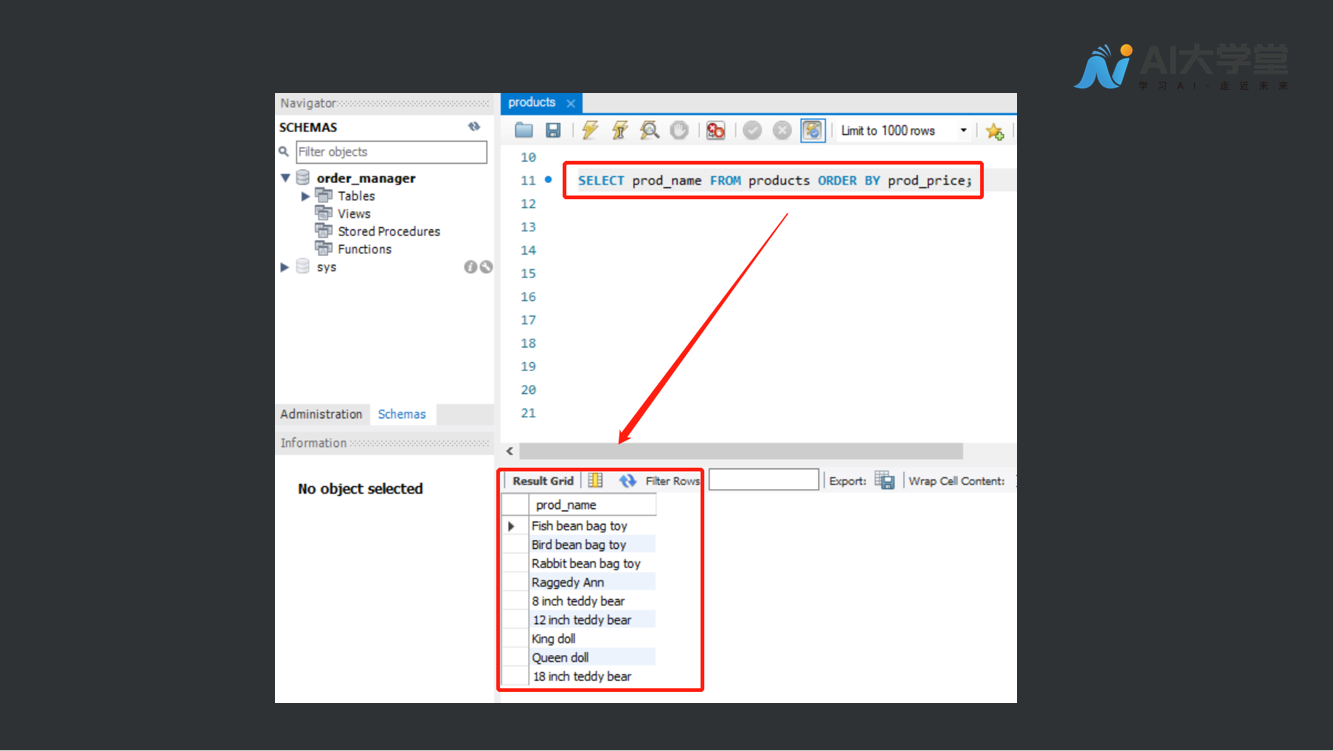Viewport: 1333px width, 751px height.
Task: Select the Rabbit bean bag toy row
Action: pos(591,563)
